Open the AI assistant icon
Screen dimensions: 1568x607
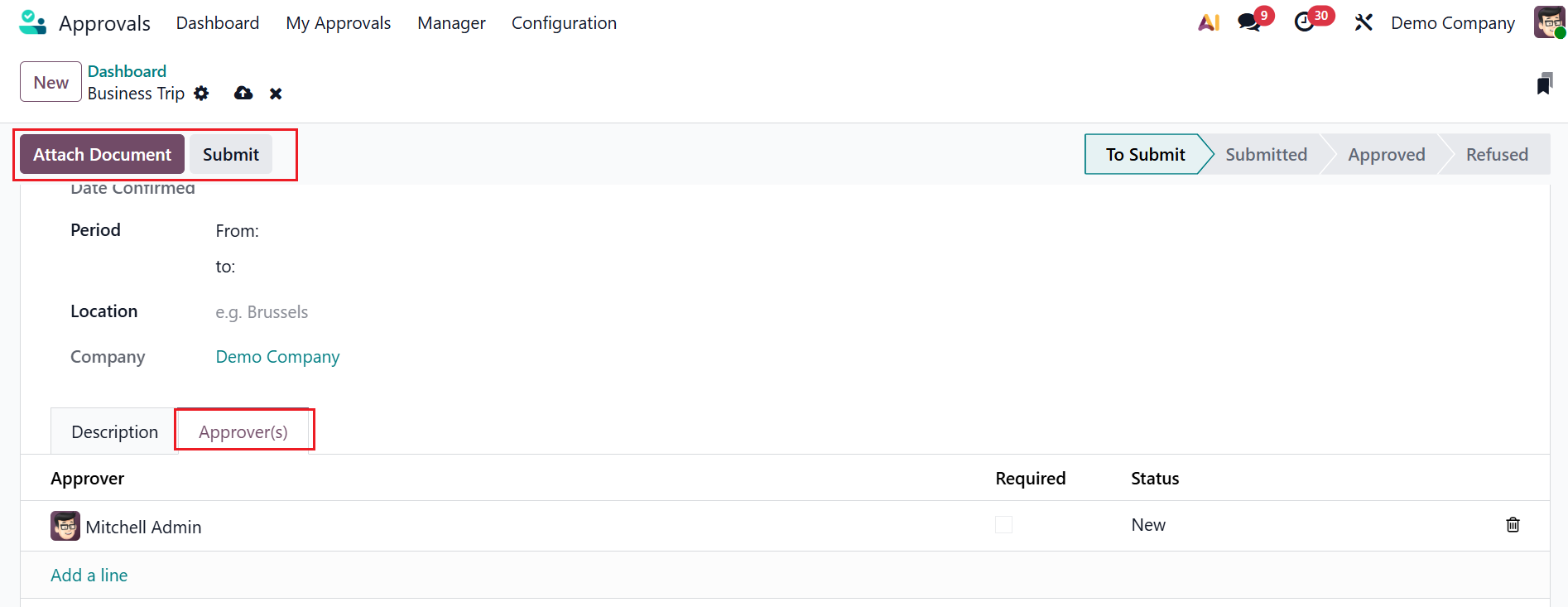click(1209, 22)
